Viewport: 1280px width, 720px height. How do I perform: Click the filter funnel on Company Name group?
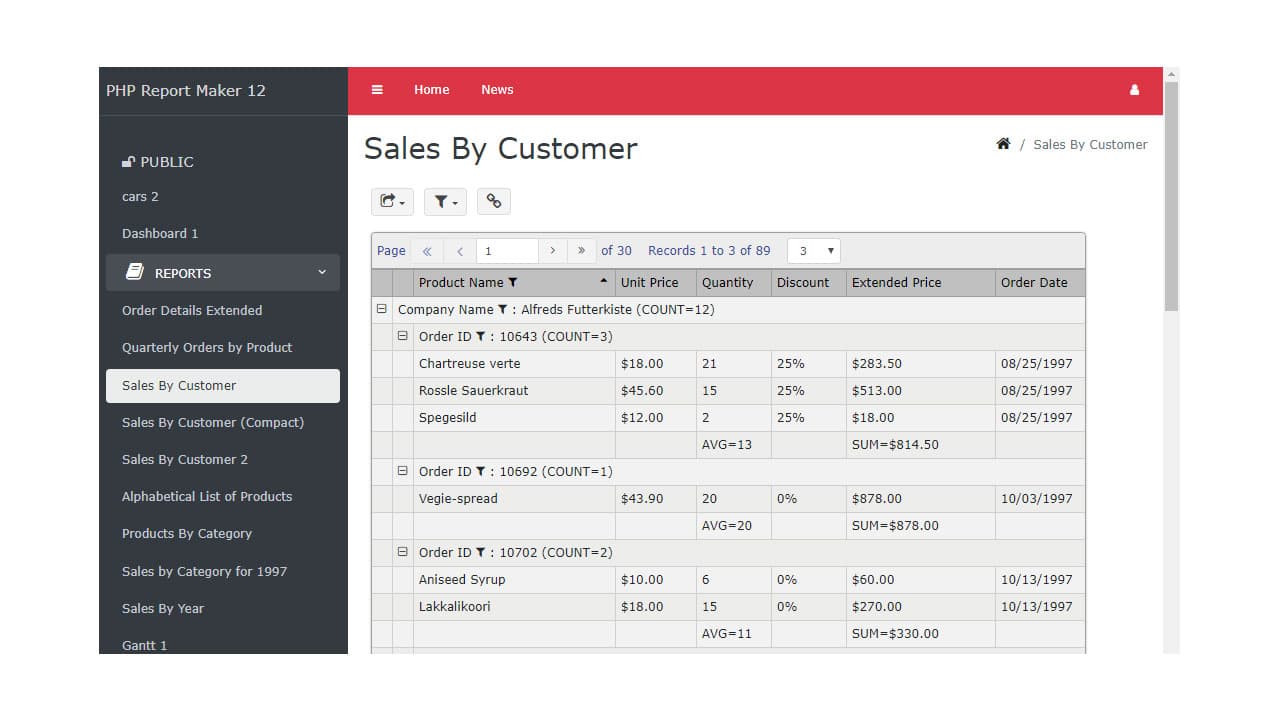click(502, 309)
